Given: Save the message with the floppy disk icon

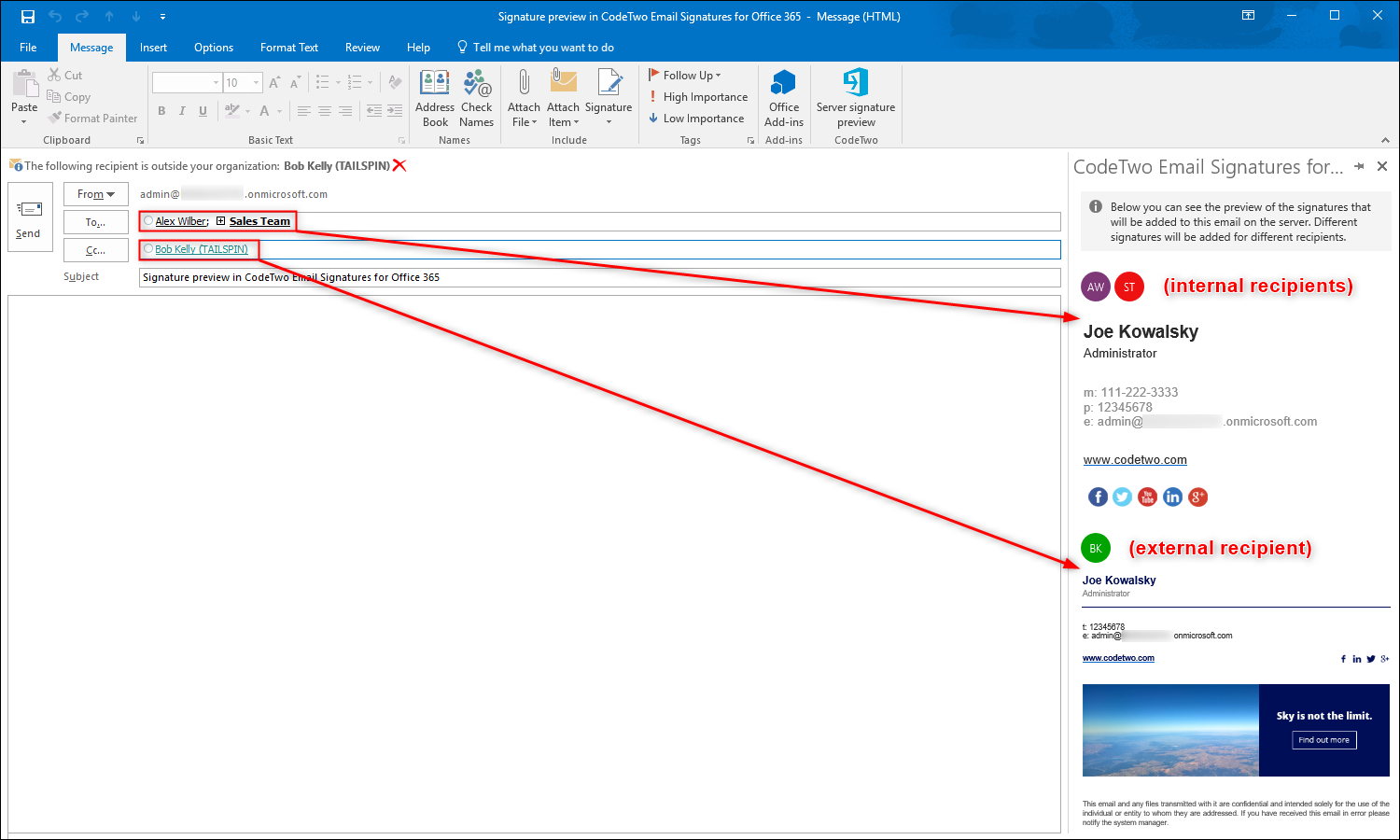Looking at the screenshot, I should (x=28, y=17).
